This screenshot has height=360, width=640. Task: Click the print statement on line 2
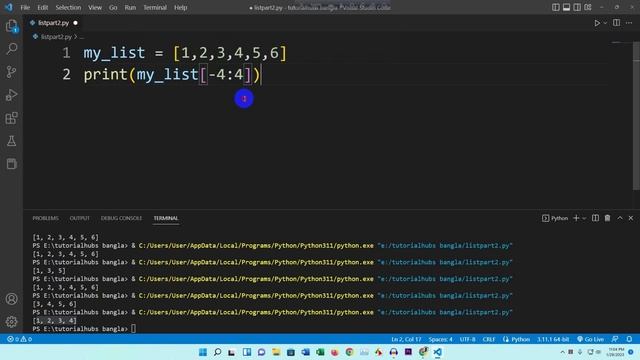click(171, 75)
